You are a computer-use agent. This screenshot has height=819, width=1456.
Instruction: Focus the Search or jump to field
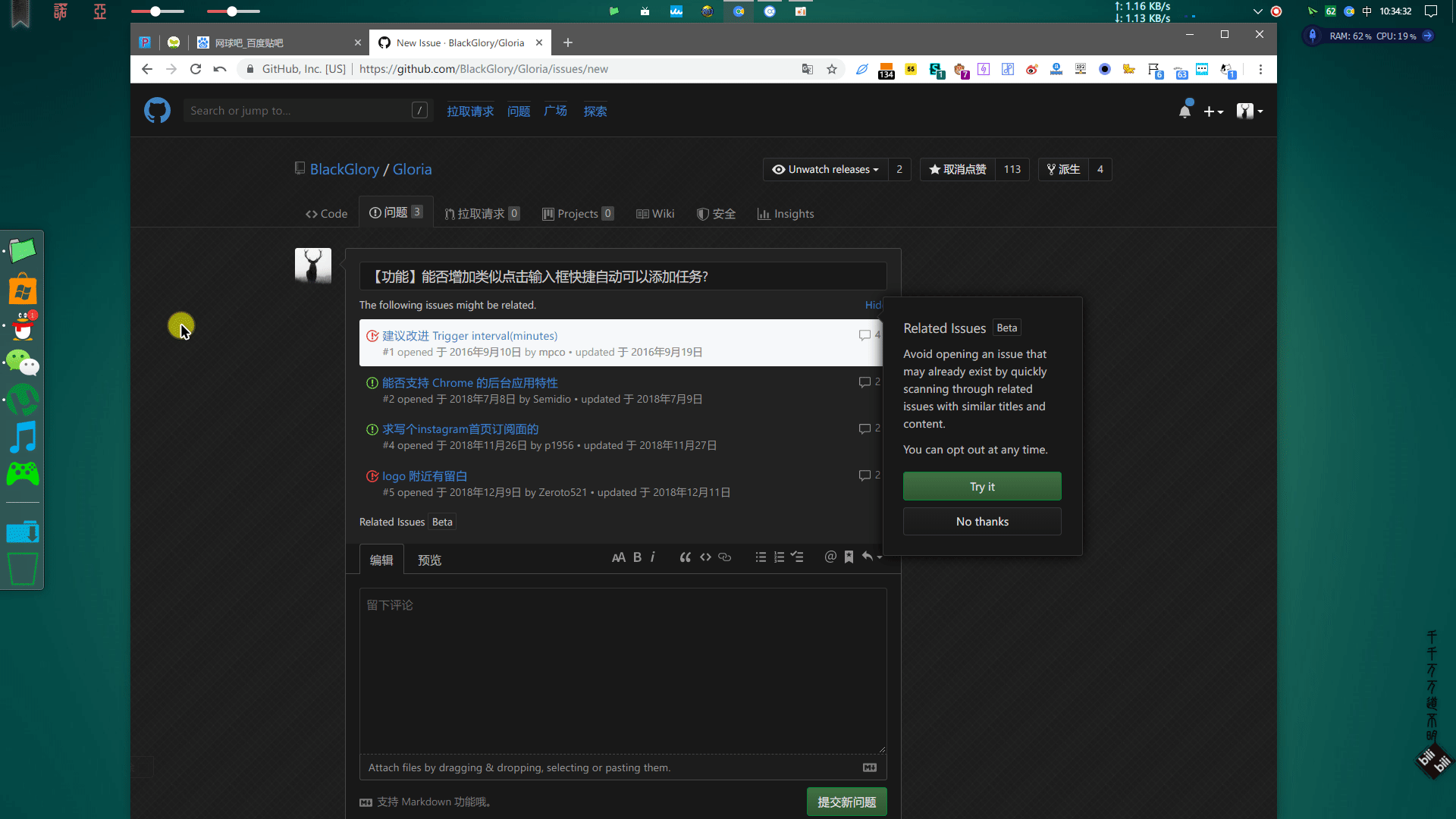tap(308, 111)
